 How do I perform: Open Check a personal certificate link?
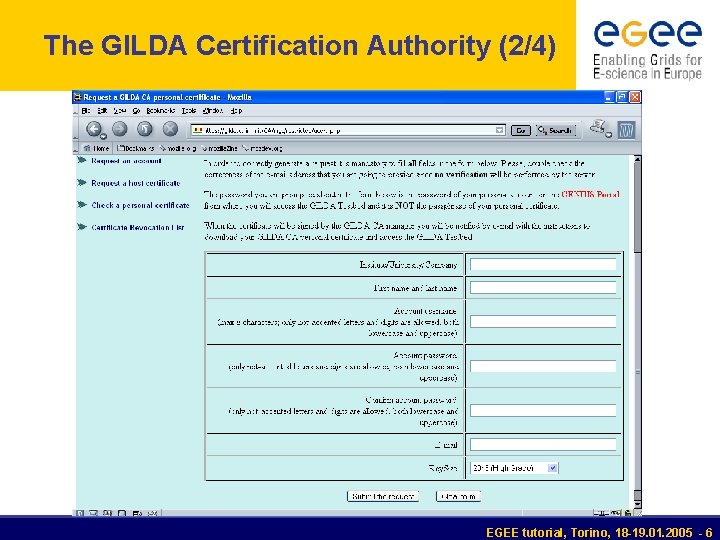(x=140, y=205)
